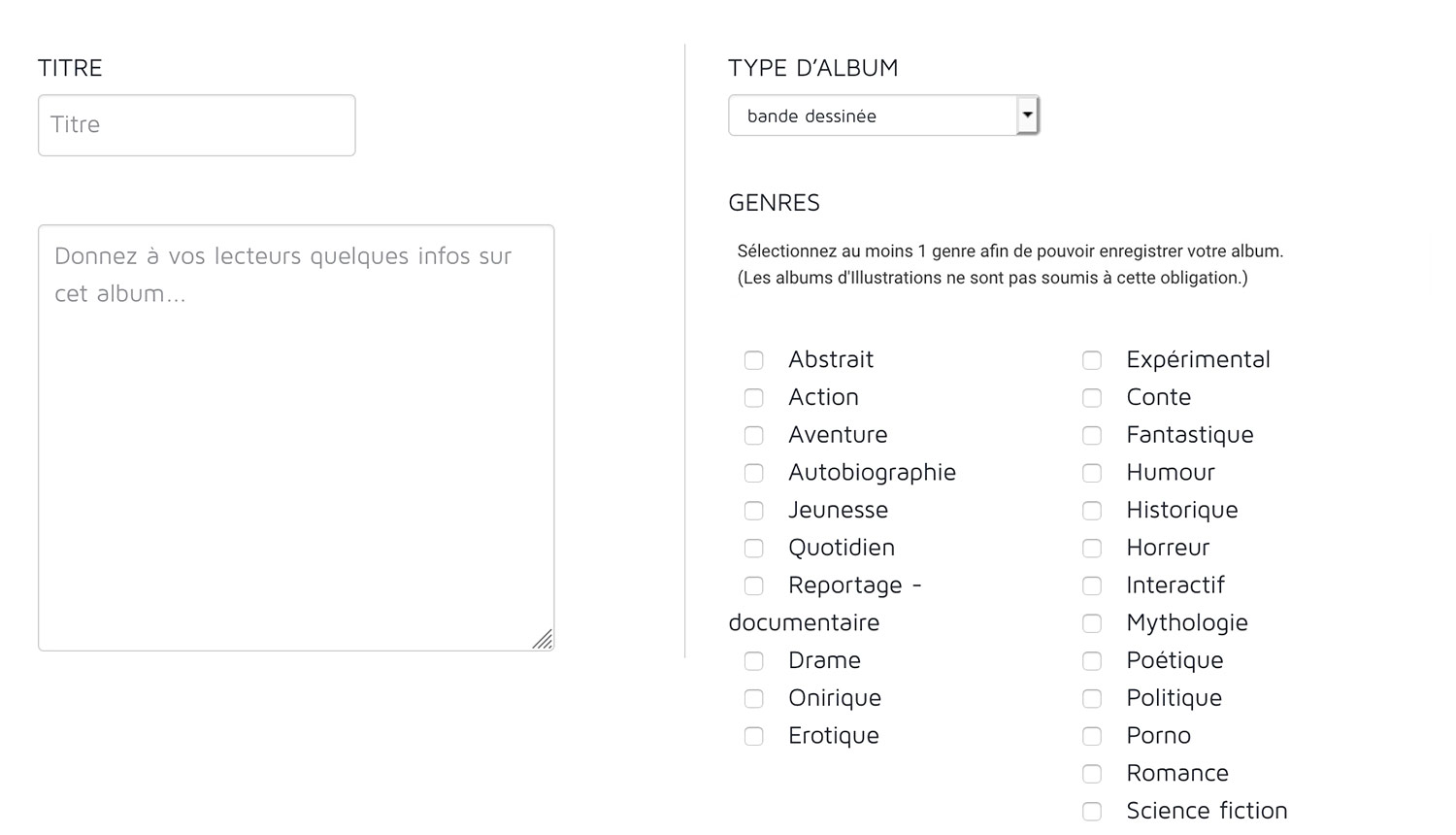The width and height of the screenshot is (1456, 835).
Task: Open the Type d'album dropdown
Action: (883, 116)
